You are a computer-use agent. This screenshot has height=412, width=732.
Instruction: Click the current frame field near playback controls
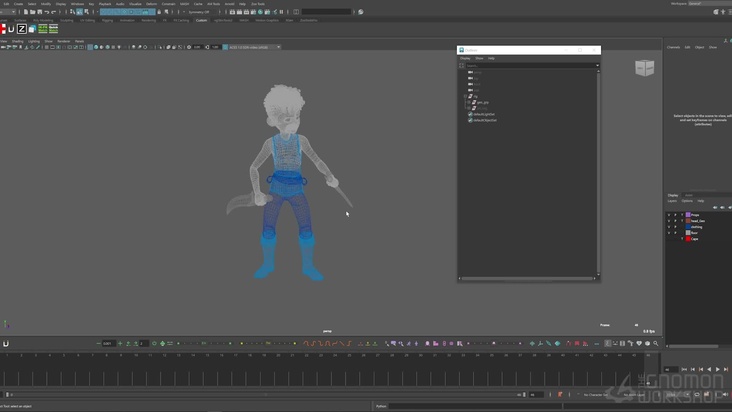point(670,369)
